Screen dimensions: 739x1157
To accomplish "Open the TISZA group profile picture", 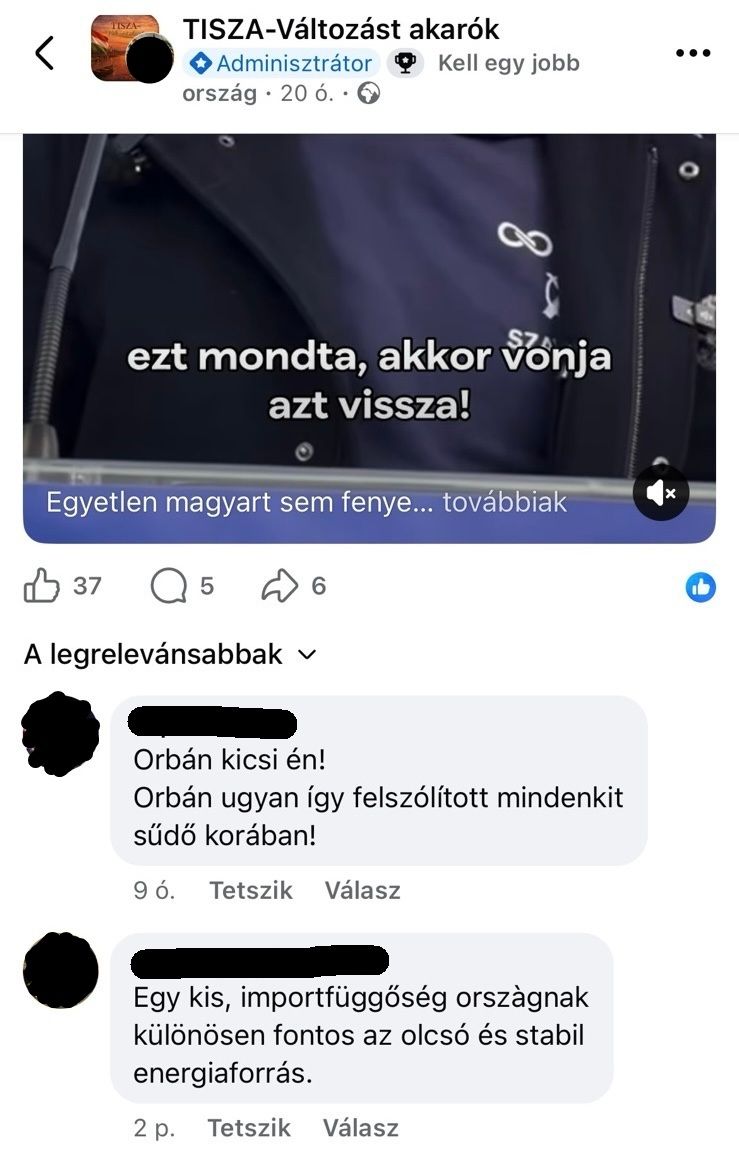I will coord(124,48).
